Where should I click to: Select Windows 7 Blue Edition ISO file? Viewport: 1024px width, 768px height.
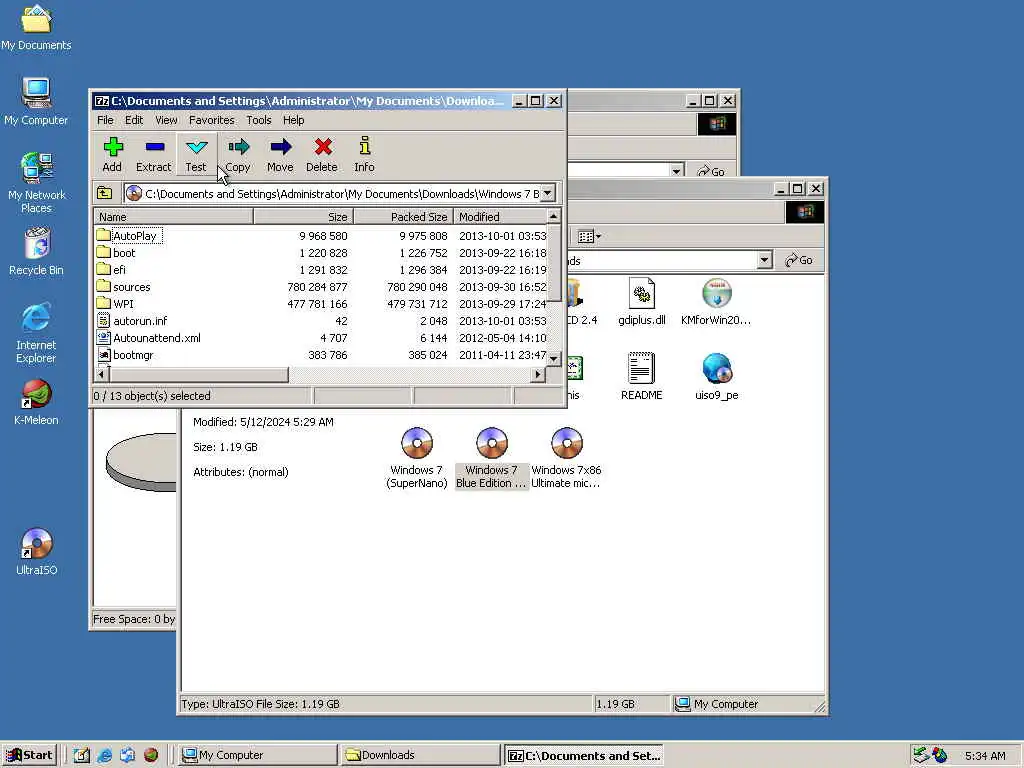[491, 458]
